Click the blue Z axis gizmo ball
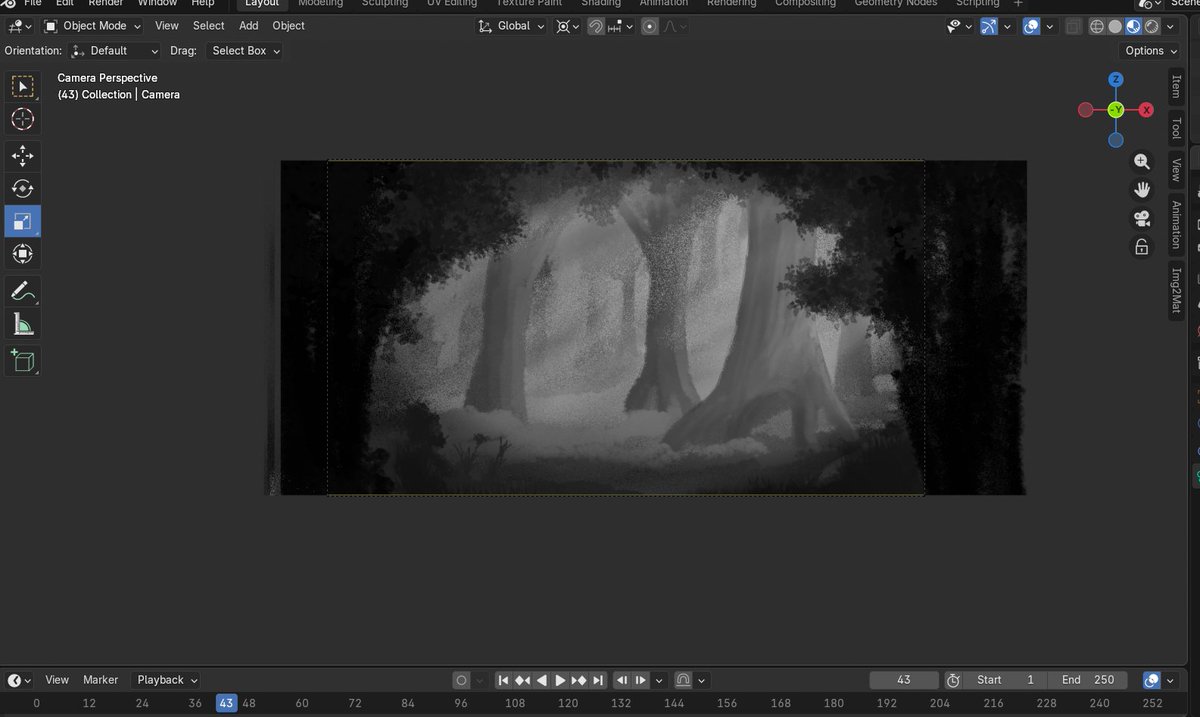Screen dimensions: 1200x717 pyautogui.click(x=1116, y=79)
